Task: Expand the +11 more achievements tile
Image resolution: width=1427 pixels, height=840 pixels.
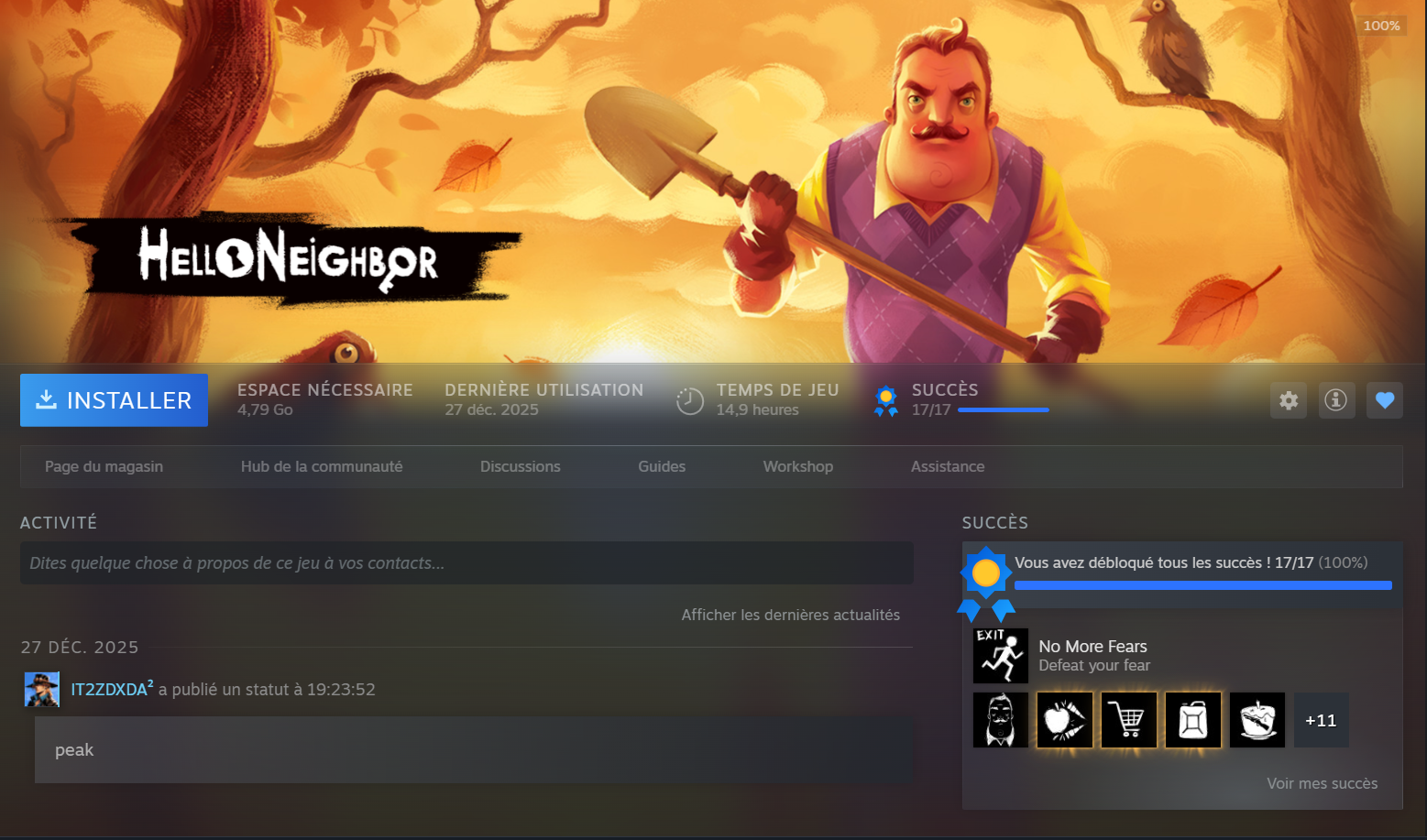Action: pos(1321,720)
